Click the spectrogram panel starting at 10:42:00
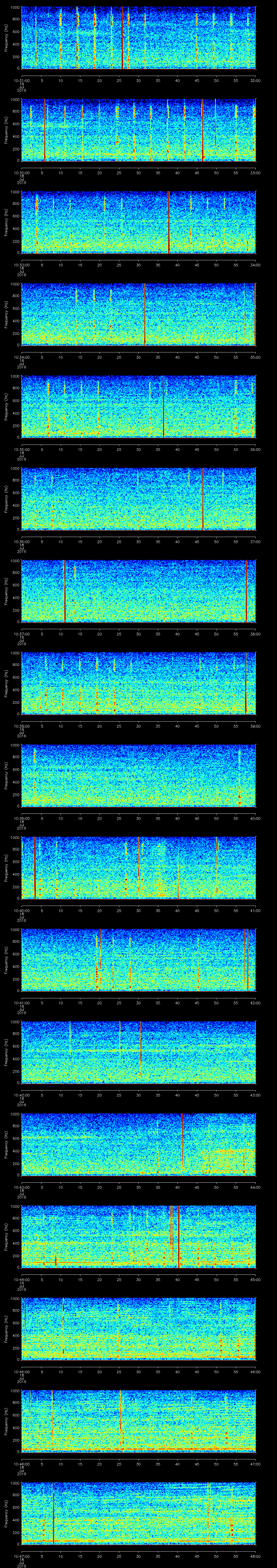 138,1052
